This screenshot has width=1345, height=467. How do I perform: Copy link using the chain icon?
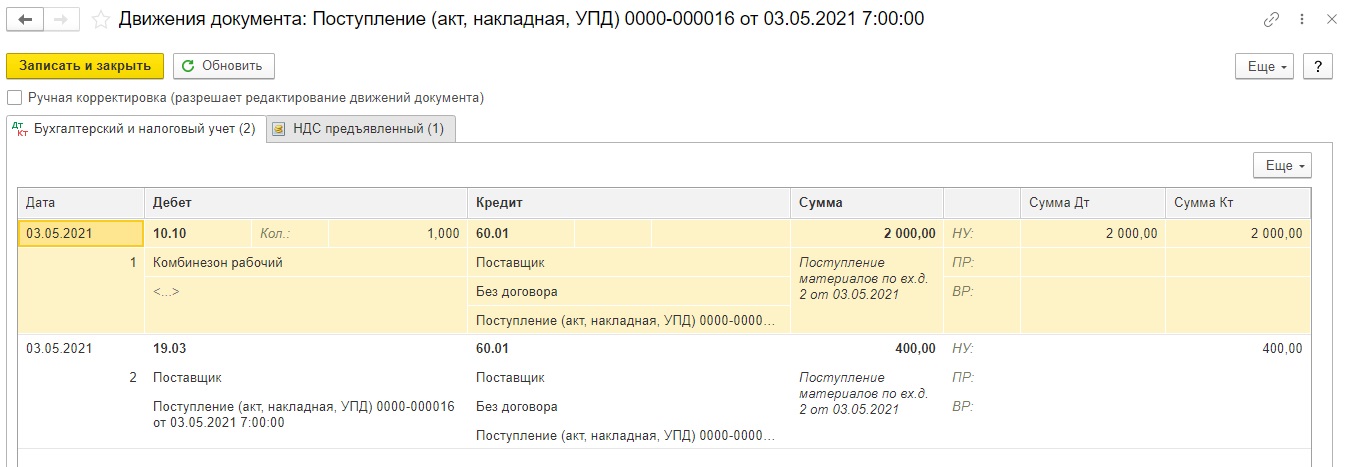1272,19
